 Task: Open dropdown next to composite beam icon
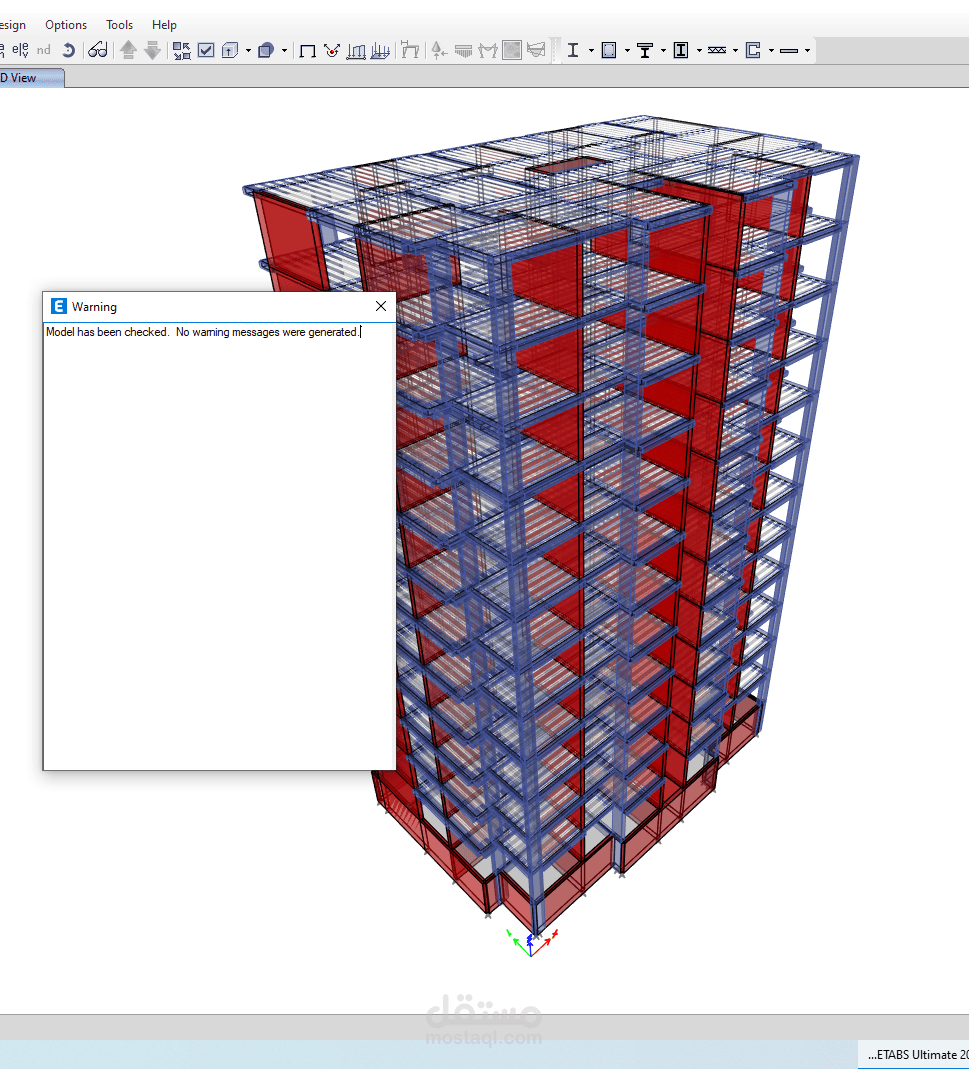click(663, 50)
